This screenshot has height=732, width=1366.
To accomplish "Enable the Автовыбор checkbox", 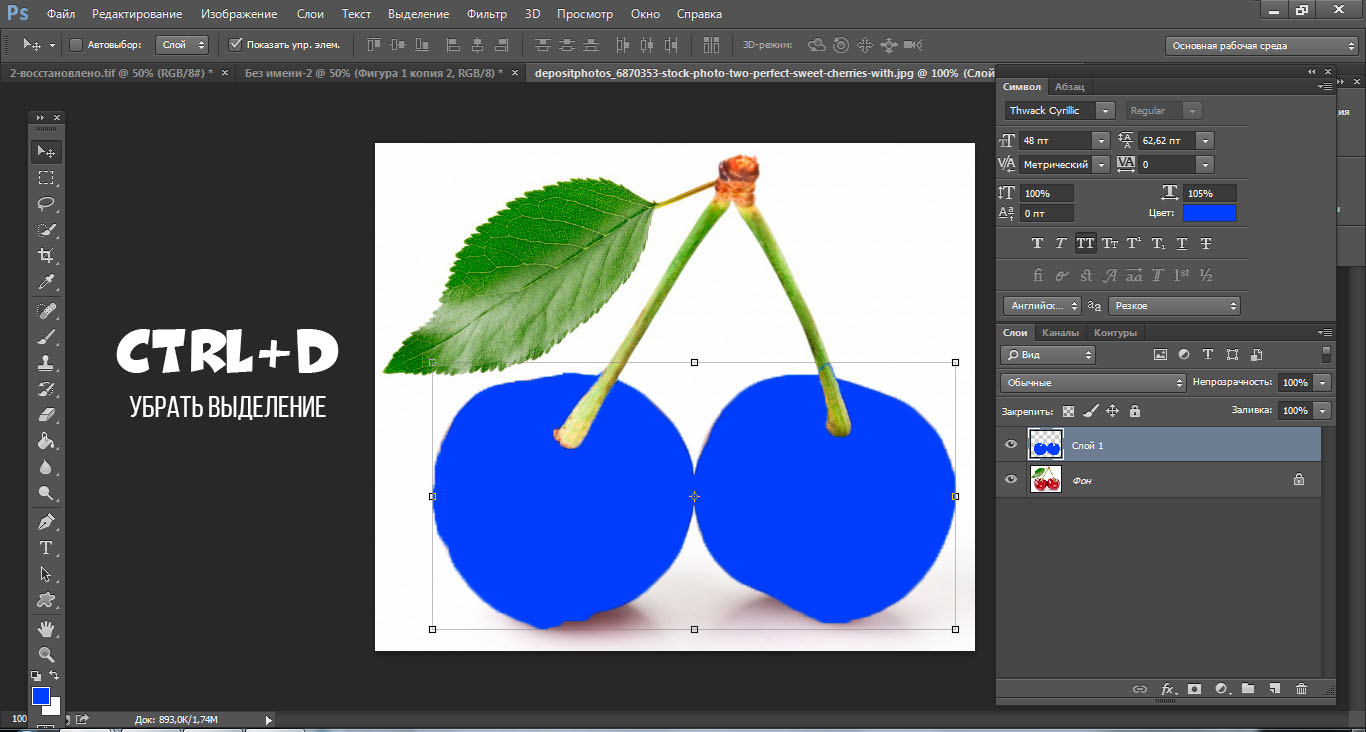I will (x=76, y=45).
